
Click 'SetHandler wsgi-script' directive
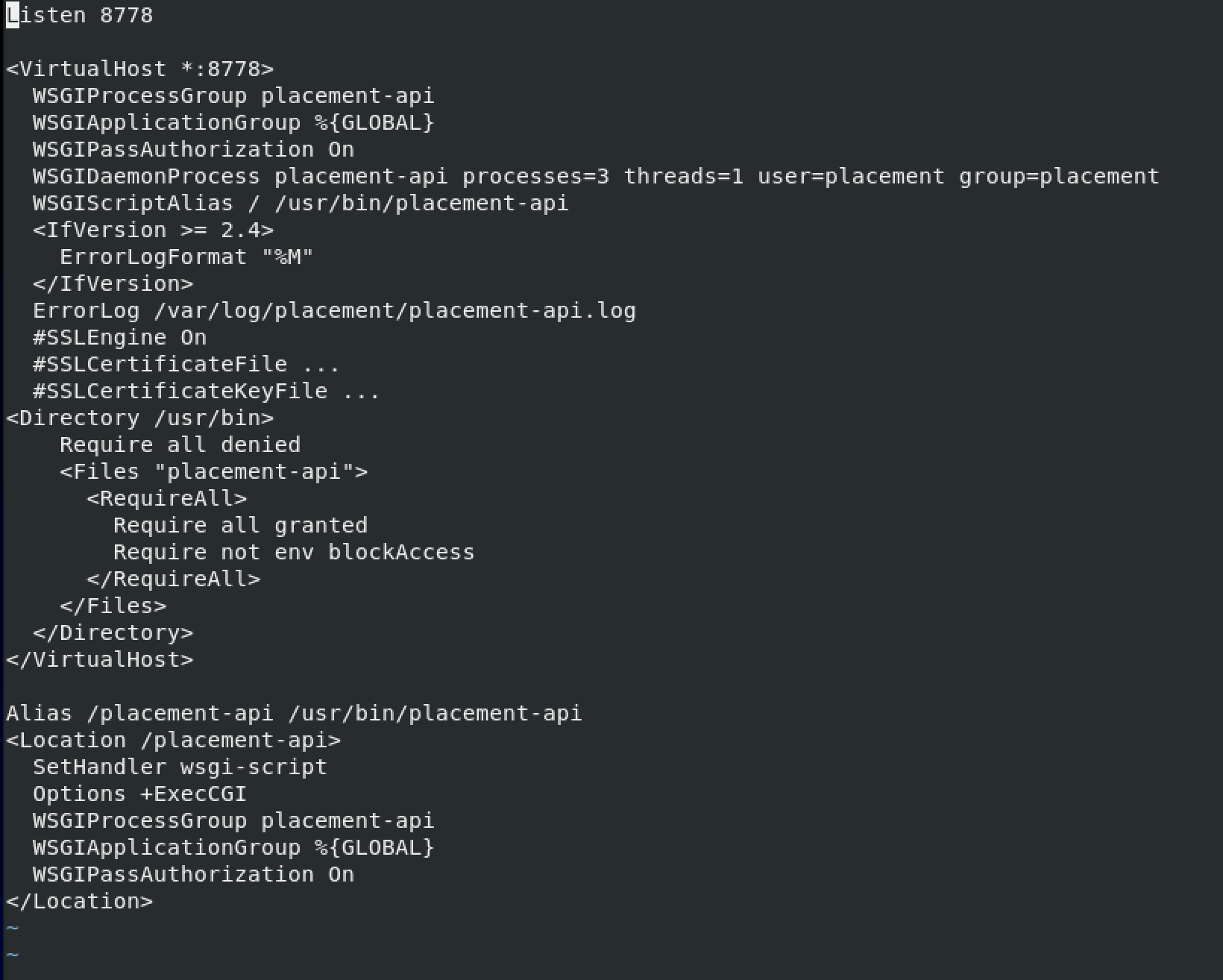coord(180,767)
